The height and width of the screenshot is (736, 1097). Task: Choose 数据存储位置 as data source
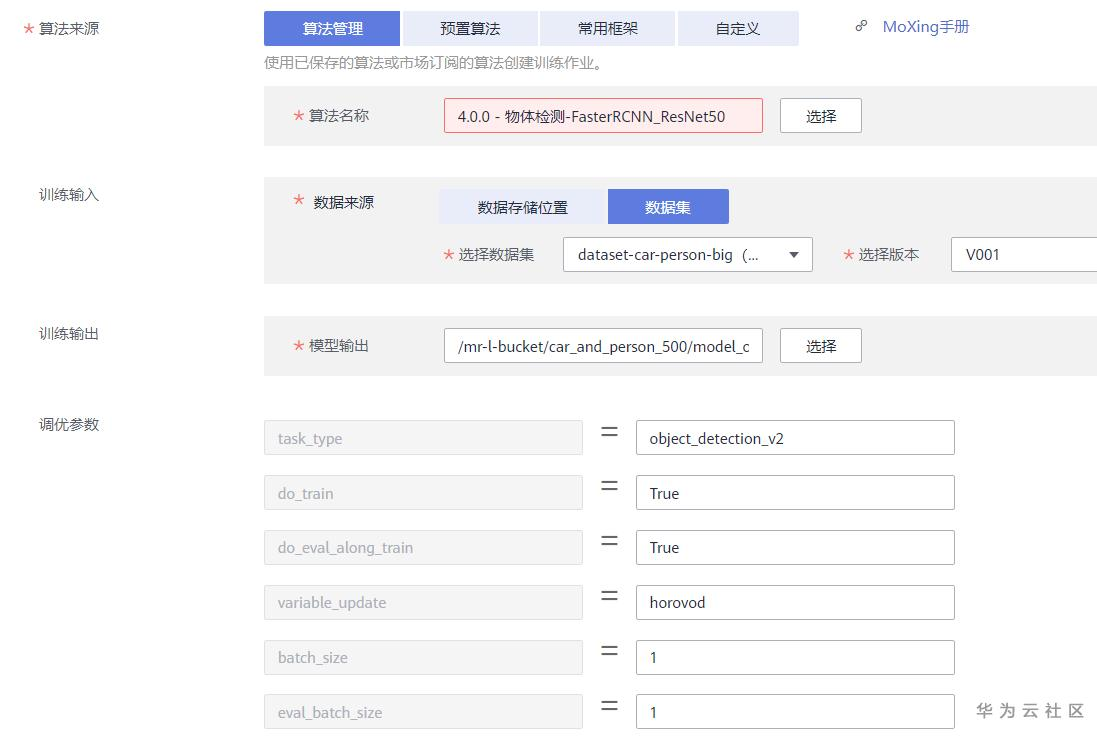[x=522, y=207]
